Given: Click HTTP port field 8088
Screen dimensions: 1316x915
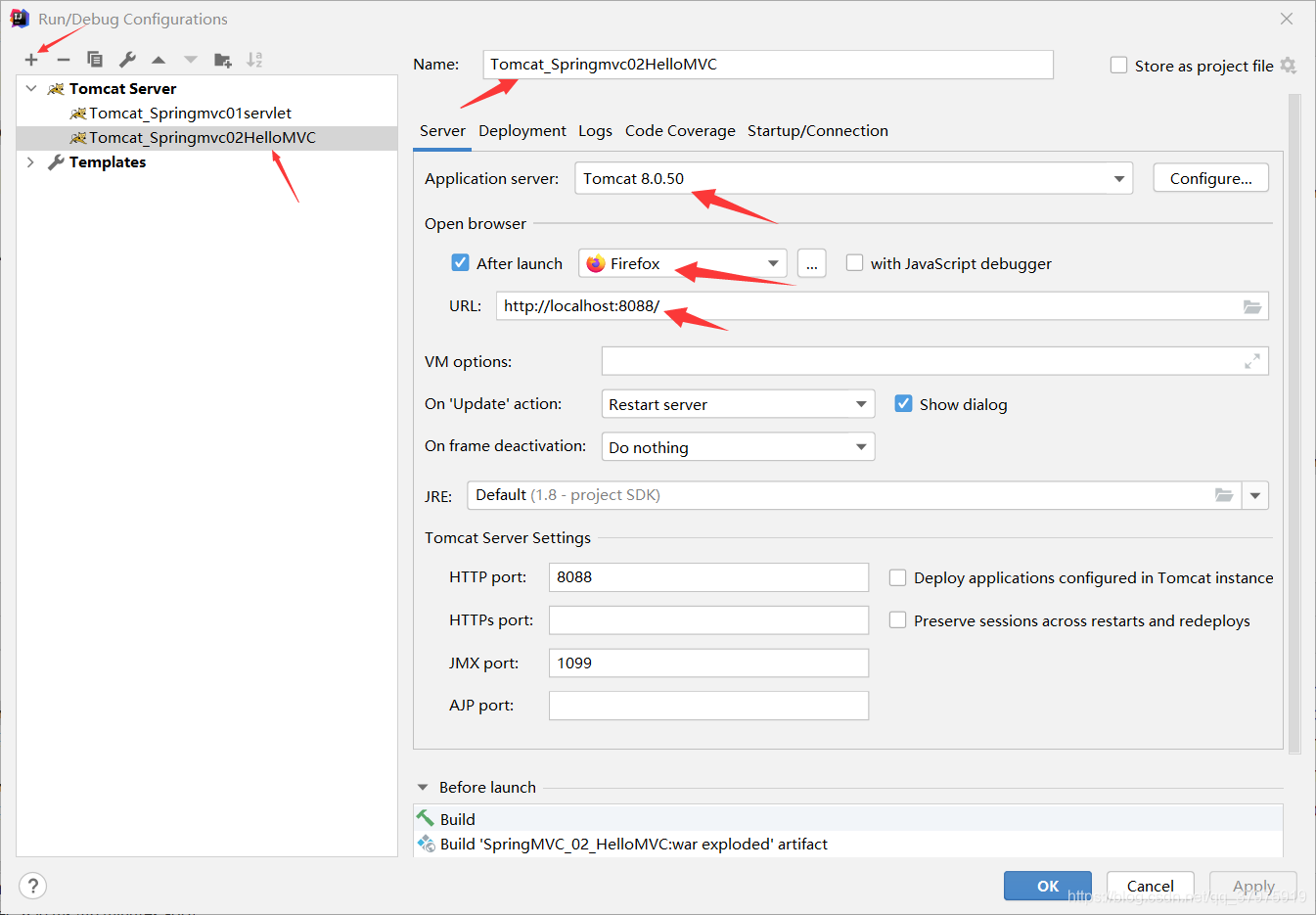Looking at the screenshot, I should [x=708, y=577].
